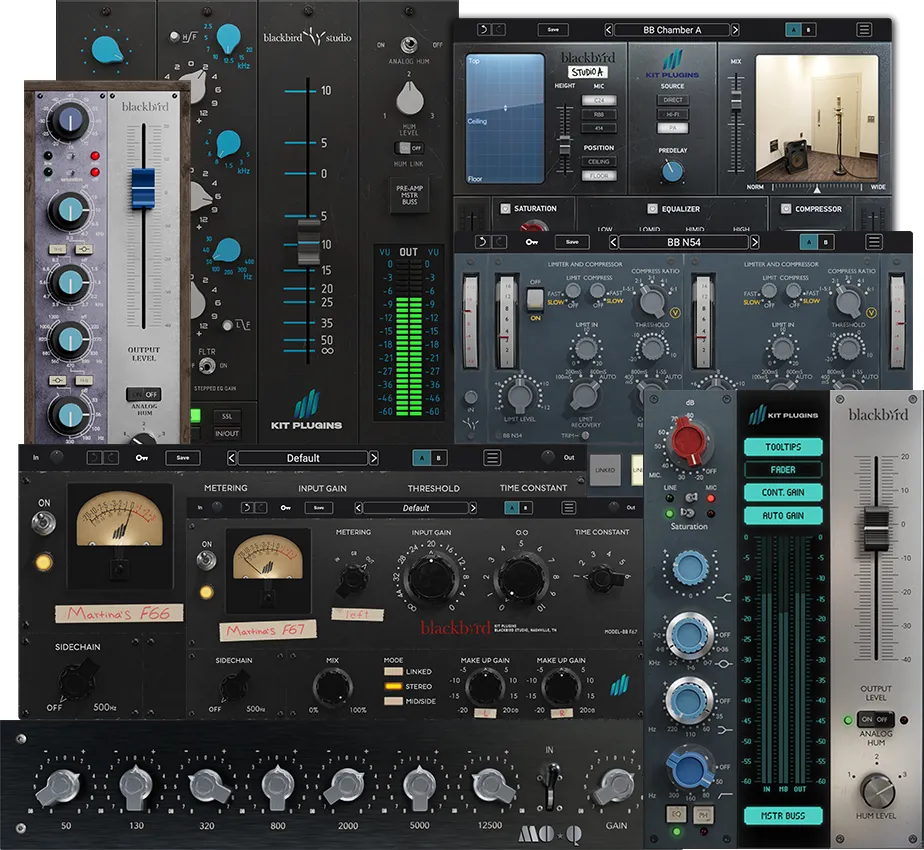Click the red dB gain knob on channel strip
The width and height of the screenshot is (924, 850).
pos(687,441)
